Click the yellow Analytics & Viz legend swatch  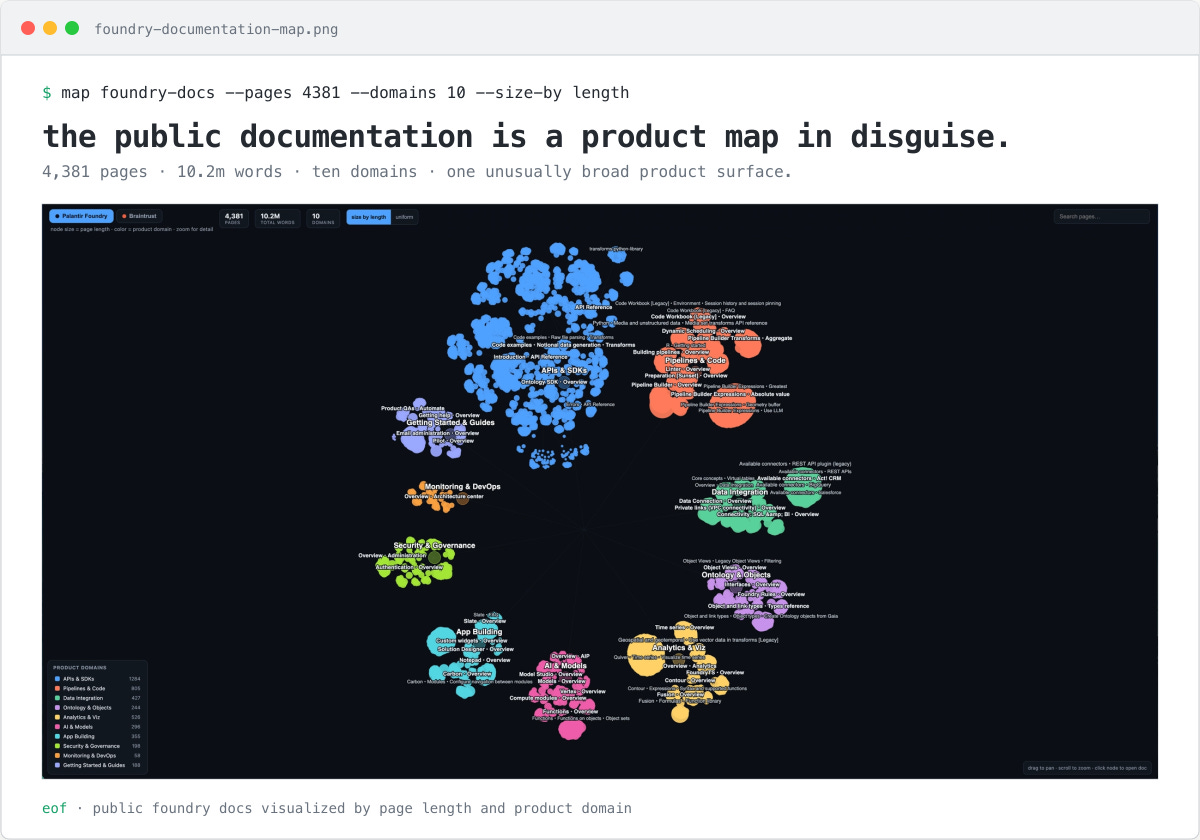coord(57,717)
